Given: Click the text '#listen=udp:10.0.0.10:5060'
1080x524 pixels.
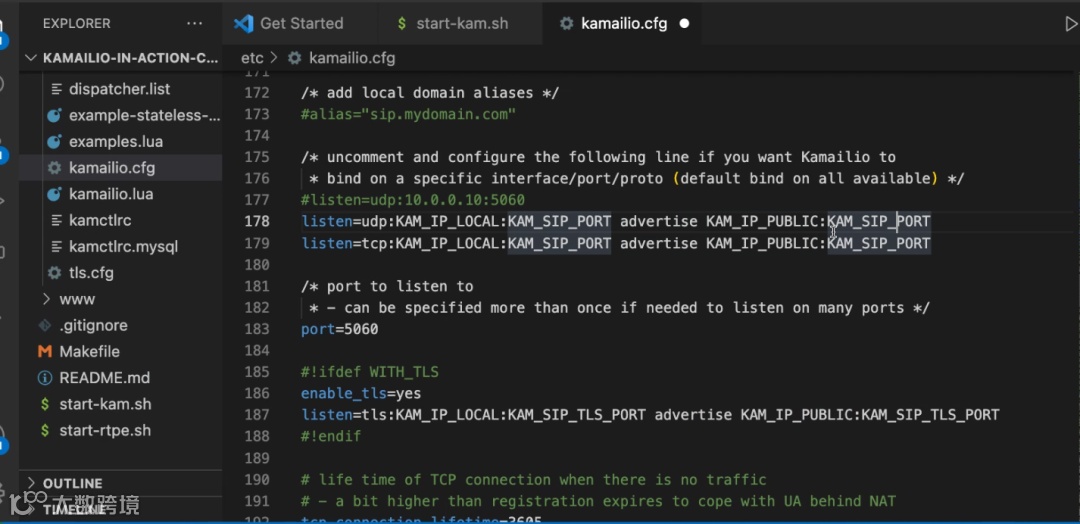Looking at the screenshot, I should [413, 200].
